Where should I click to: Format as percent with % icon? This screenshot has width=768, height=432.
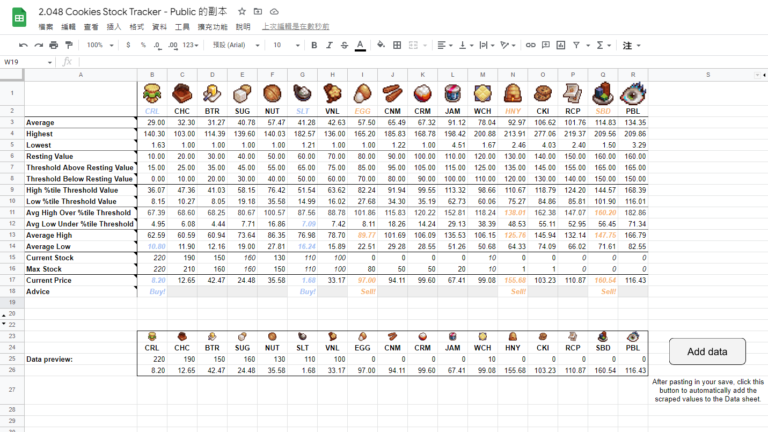(143, 45)
